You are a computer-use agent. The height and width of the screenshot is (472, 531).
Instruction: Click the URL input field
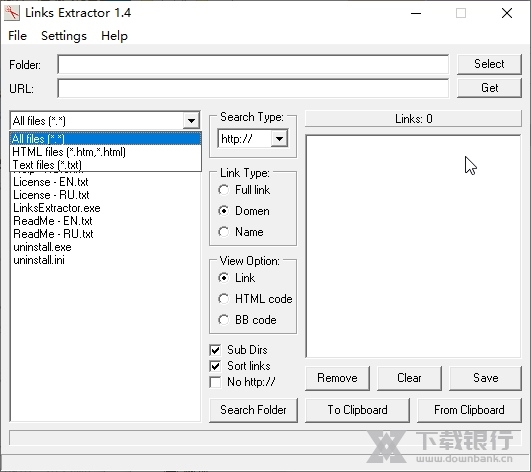click(x=253, y=88)
